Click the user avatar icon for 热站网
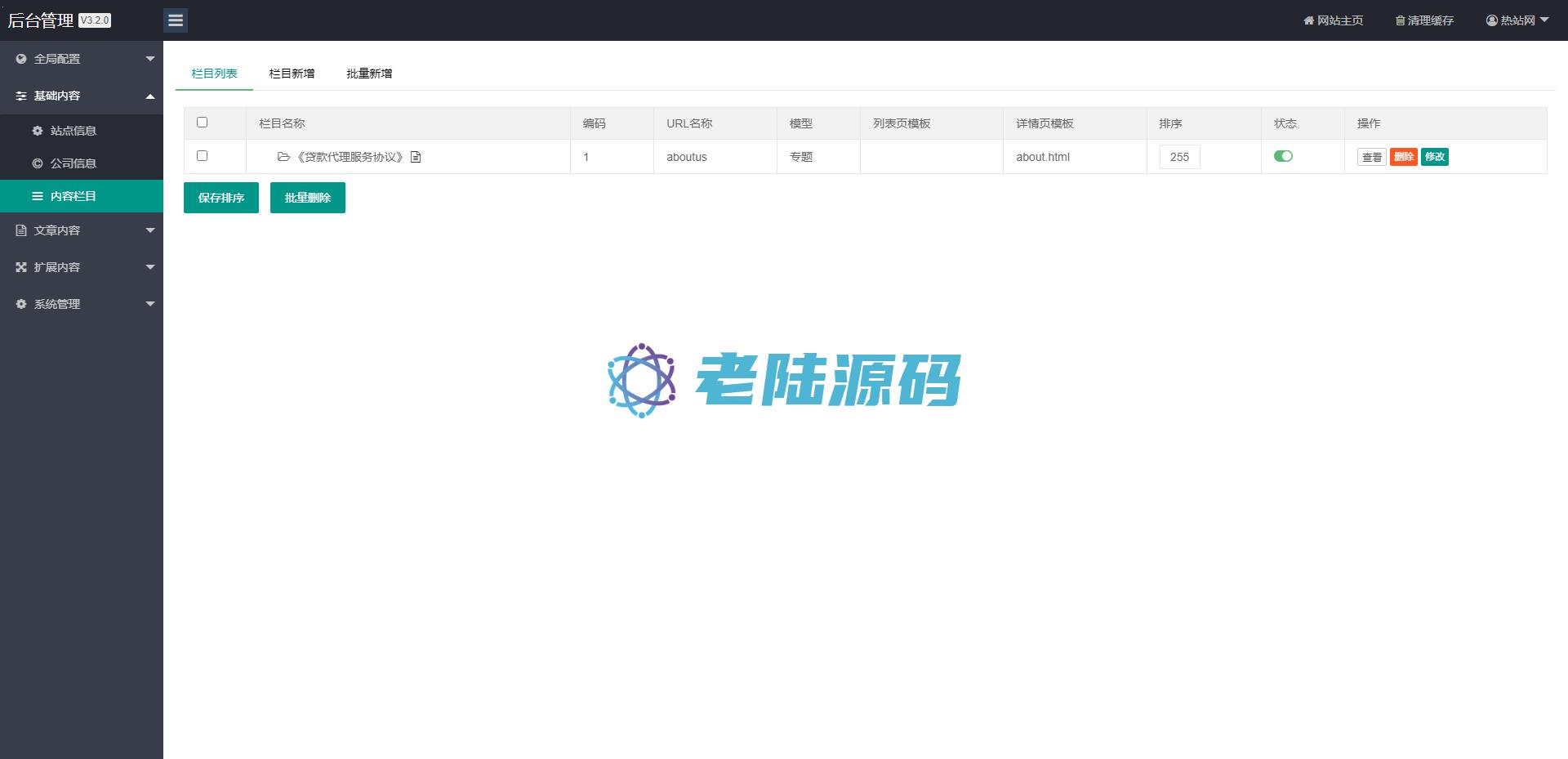The height and width of the screenshot is (759, 1568). click(x=1492, y=20)
